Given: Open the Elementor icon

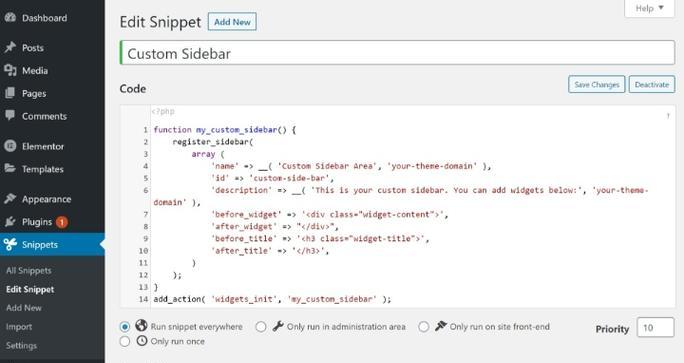Looking at the screenshot, I should point(10,146).
